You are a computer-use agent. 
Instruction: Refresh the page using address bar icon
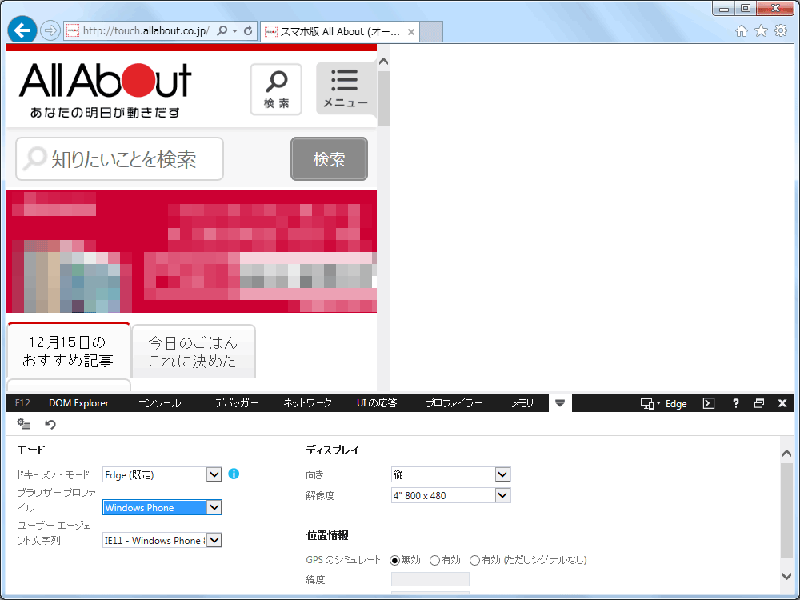[248, 31]
